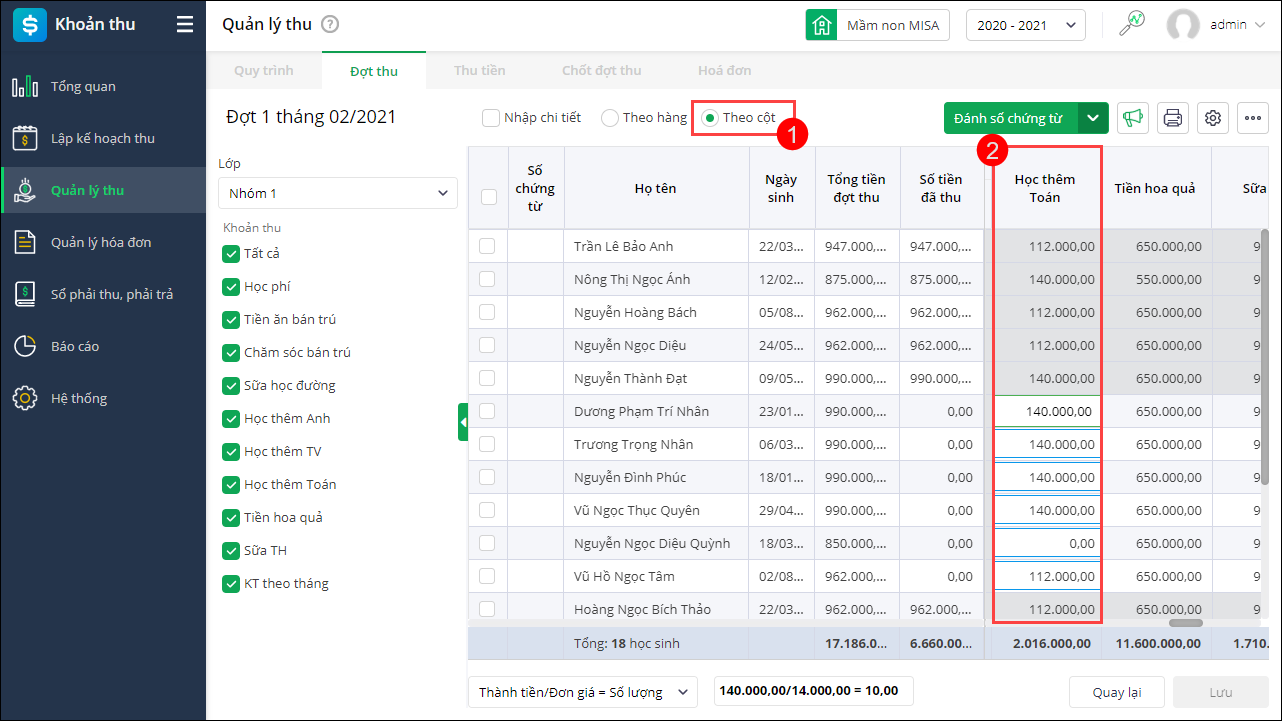Tick the checkbox for Trần Lê Bảo Anh
This screenshot has width=1282, height=721.
pyautogui.click(x=487, y=246)
